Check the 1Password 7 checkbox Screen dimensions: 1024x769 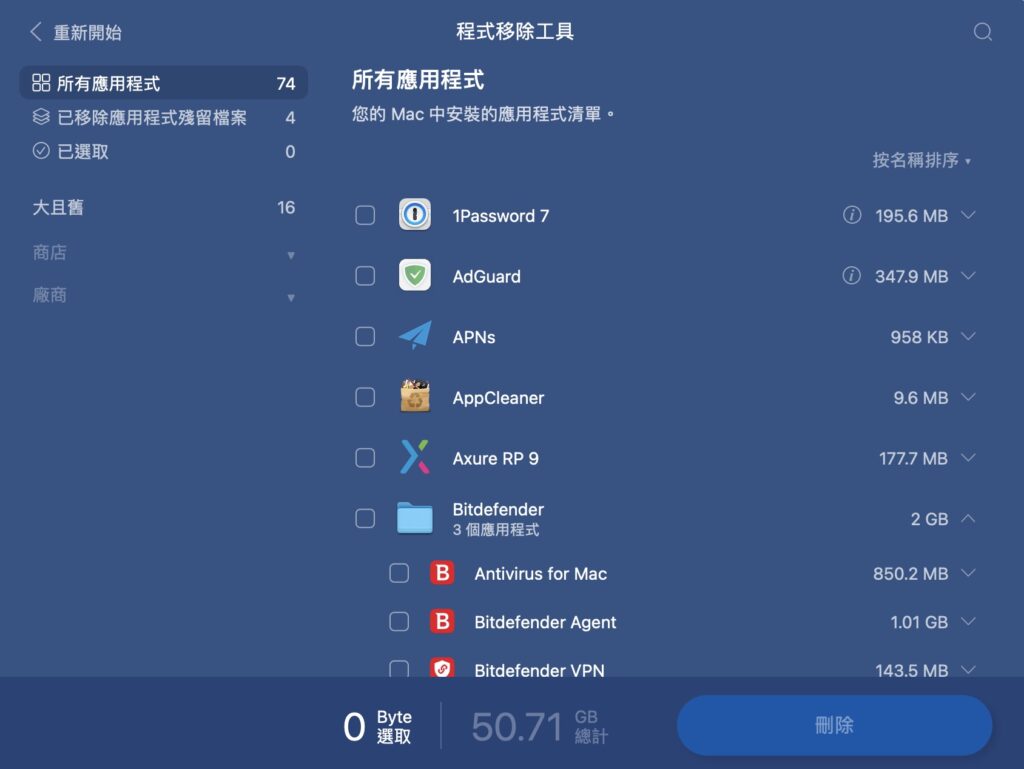(x=365, y=215)
